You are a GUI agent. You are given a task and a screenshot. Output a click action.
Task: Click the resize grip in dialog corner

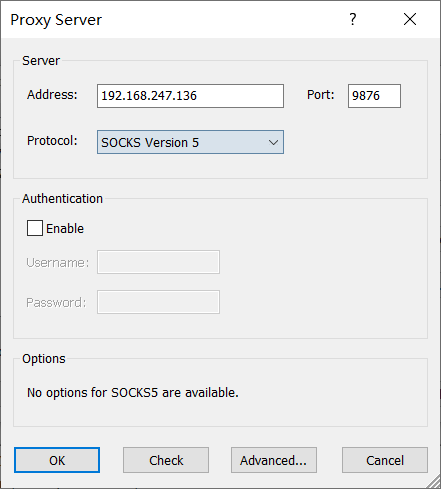(433, 482)
